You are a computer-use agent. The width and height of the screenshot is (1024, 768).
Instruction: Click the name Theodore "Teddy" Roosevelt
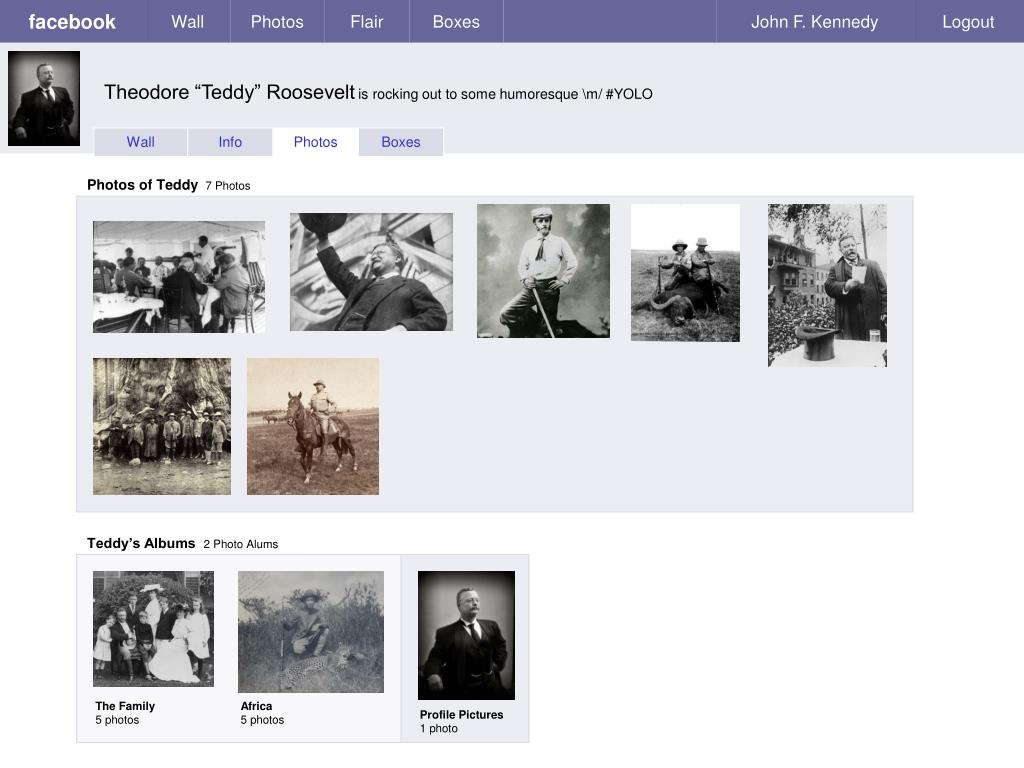coord(229,92)
